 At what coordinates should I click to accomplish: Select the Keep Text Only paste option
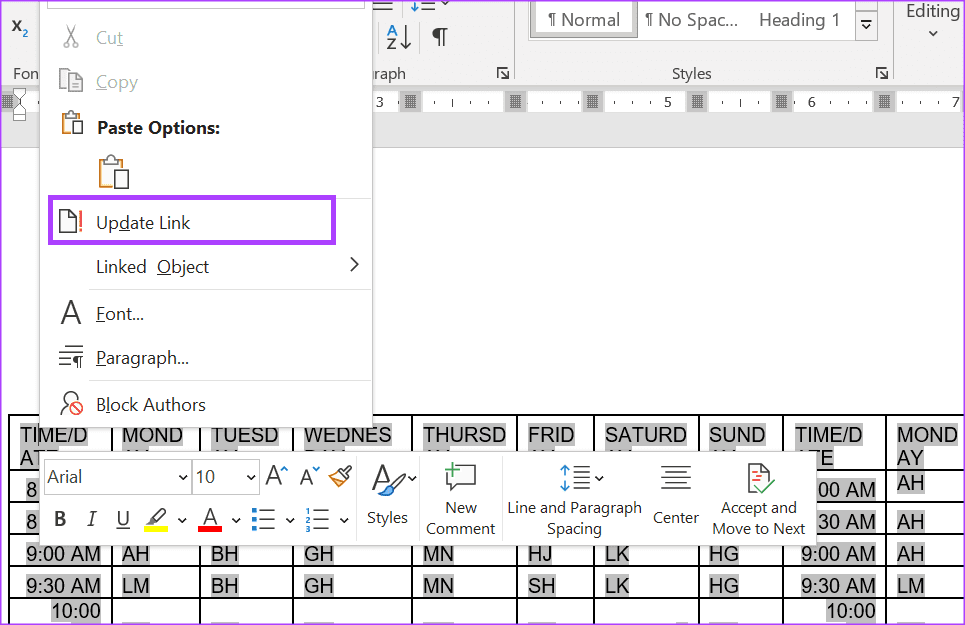pos(114,171)
